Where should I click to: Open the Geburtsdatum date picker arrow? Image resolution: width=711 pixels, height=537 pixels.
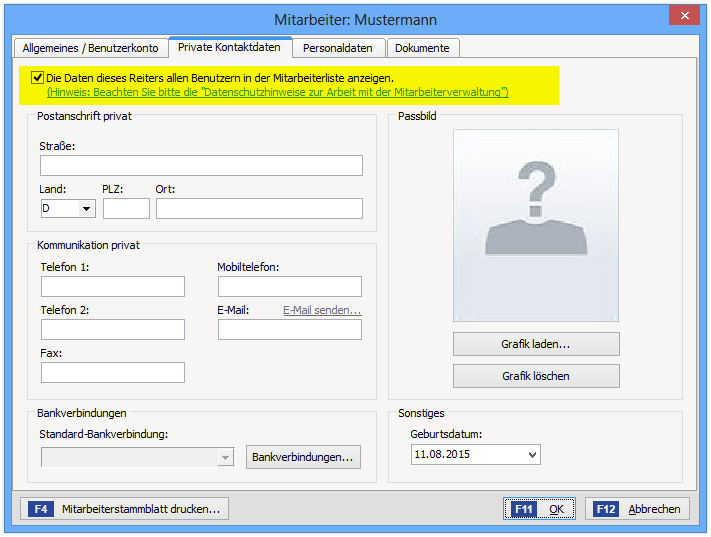click(x=532, y=454)
